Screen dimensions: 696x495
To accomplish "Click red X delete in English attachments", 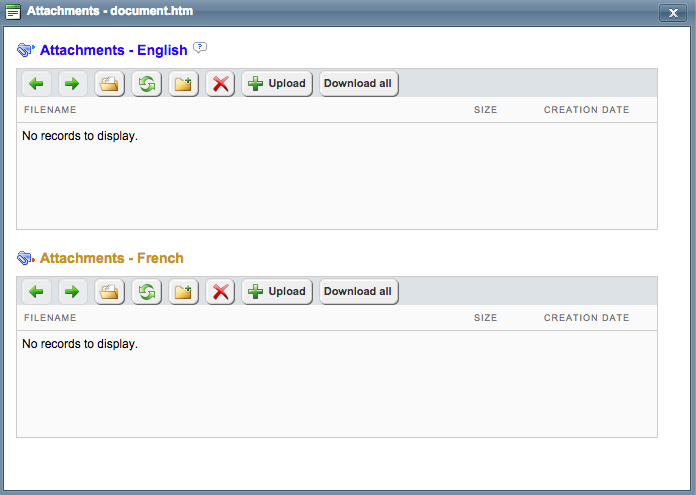I will [221, 83].
